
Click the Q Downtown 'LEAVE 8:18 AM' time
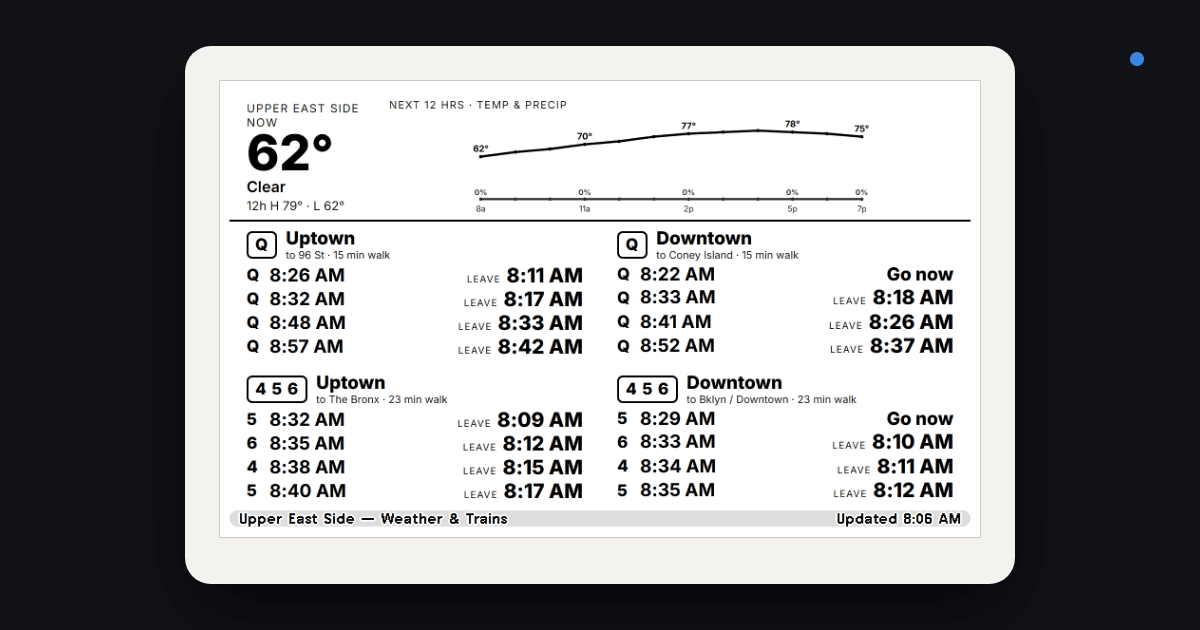[893, 298]
